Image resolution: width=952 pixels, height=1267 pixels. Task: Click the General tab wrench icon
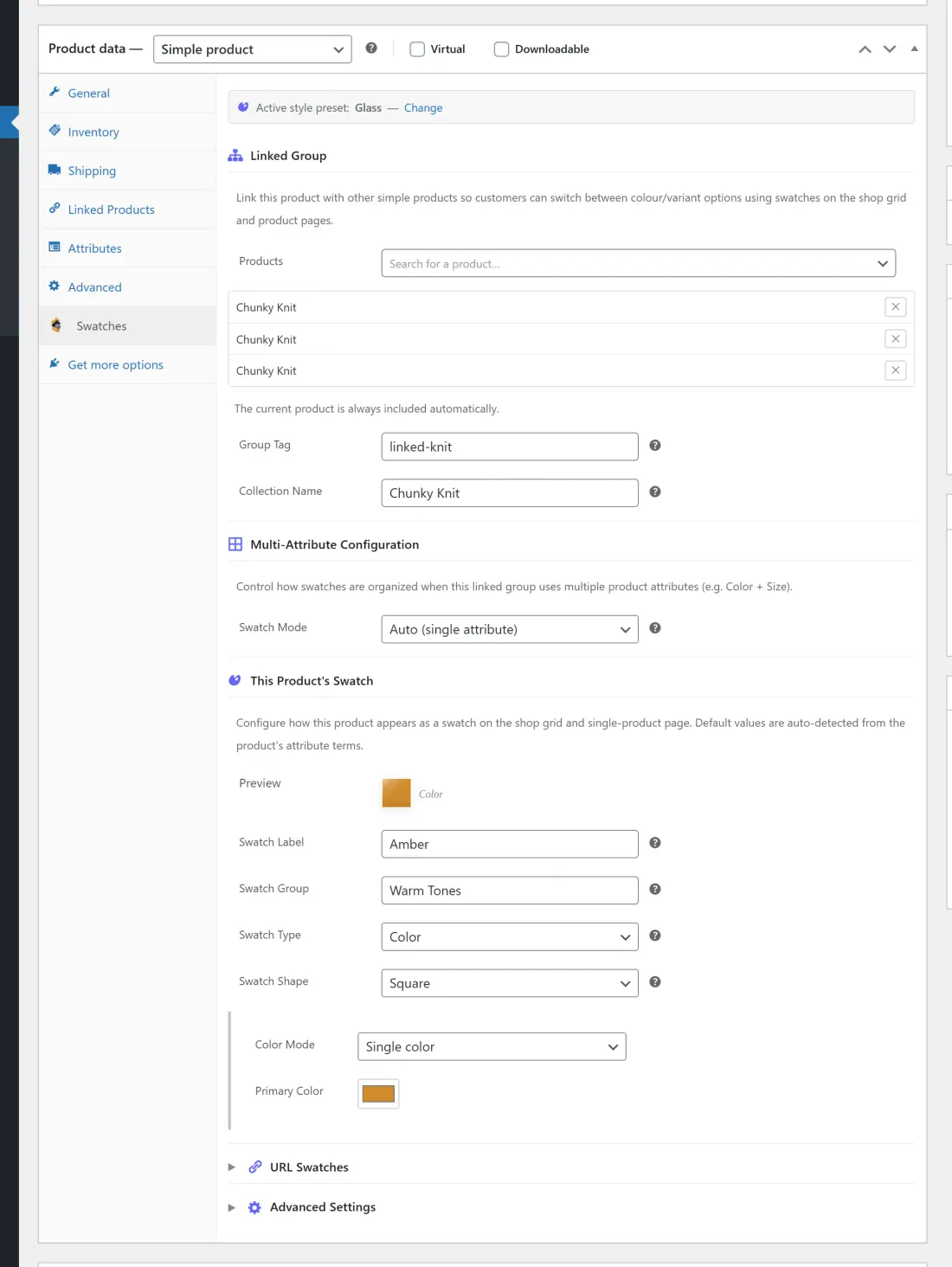point(55,92)
